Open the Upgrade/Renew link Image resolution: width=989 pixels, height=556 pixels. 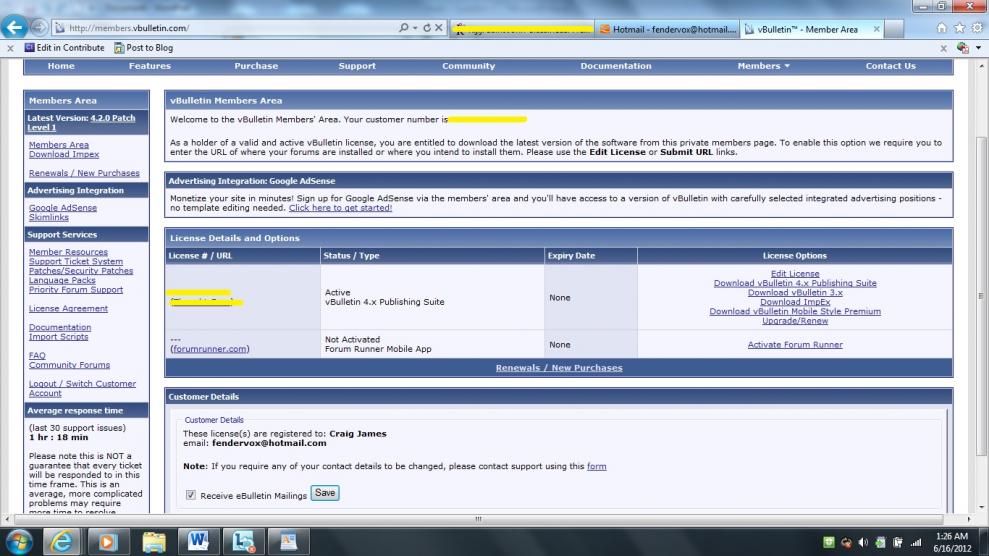pos(795,321)
